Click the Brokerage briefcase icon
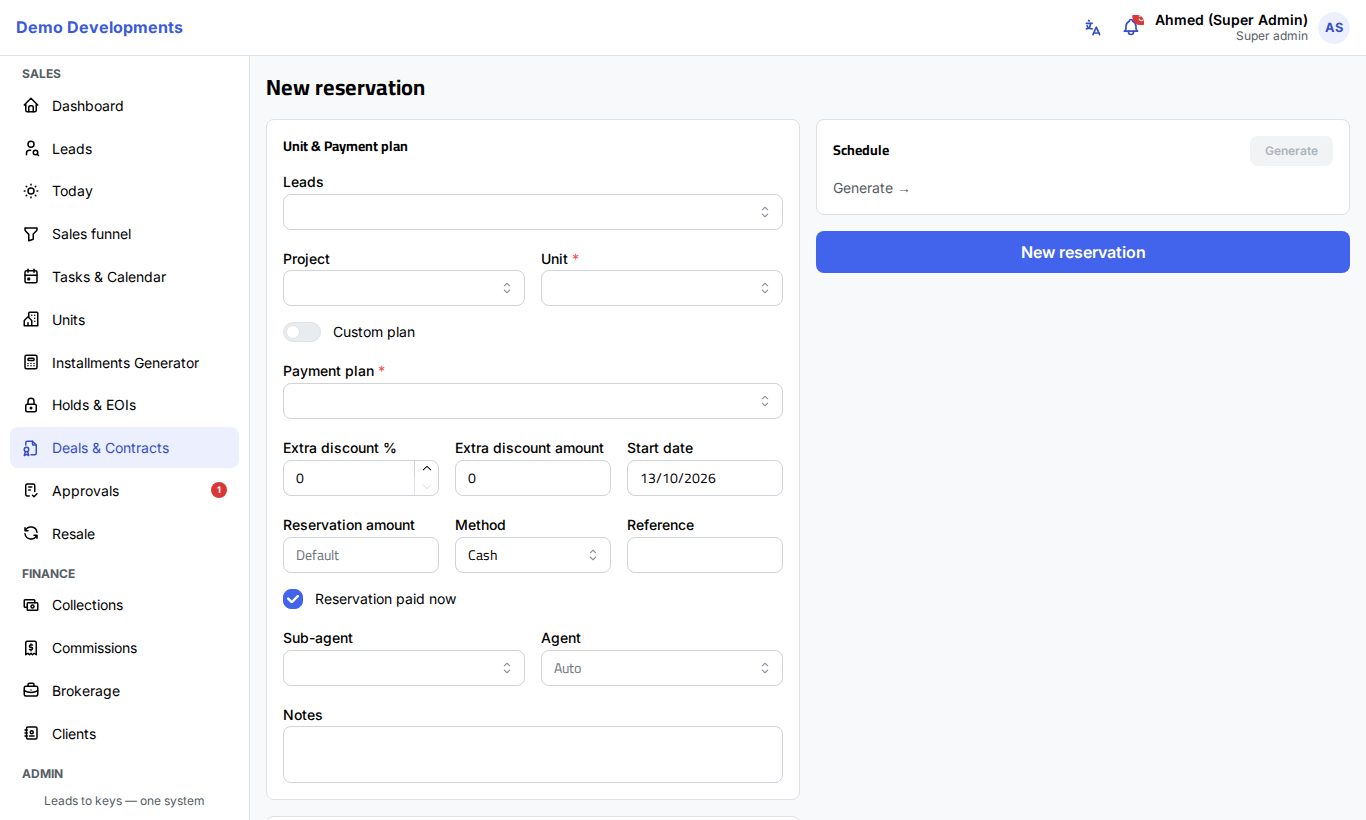Viewport: 1366px width, 820px height. click(31, 691)
